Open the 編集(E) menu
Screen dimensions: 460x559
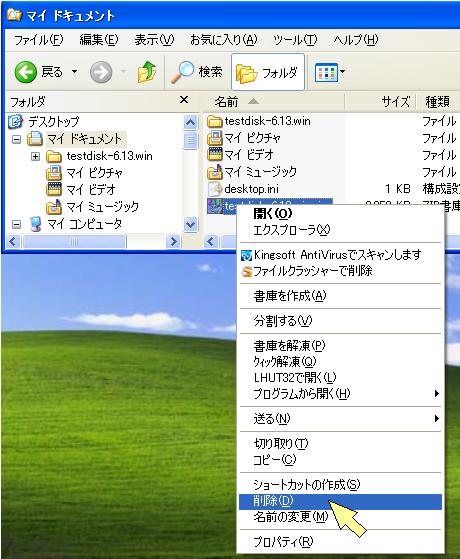tap(99, 40)
